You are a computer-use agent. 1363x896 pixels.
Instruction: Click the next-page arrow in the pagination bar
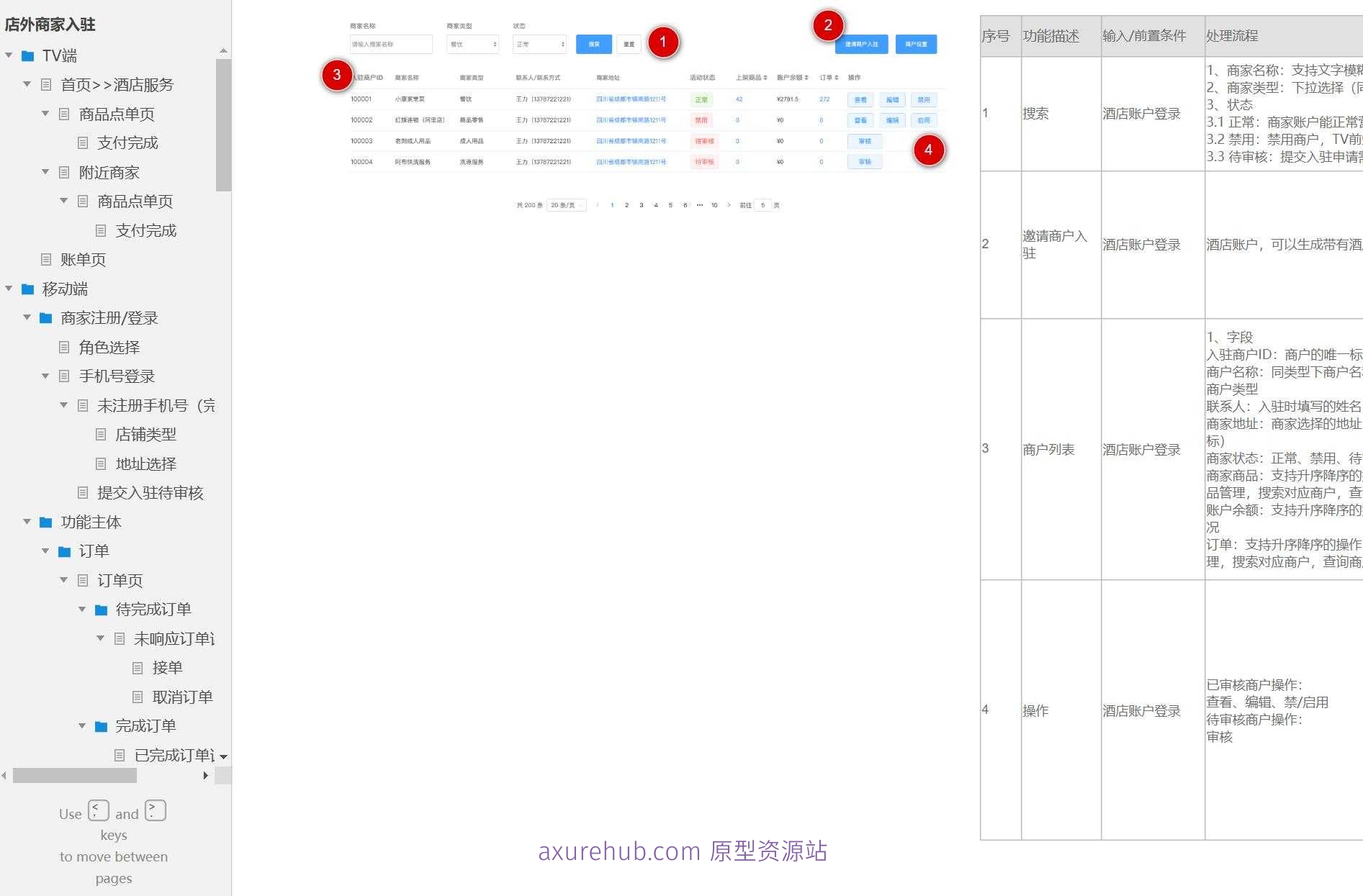point(729,204)
